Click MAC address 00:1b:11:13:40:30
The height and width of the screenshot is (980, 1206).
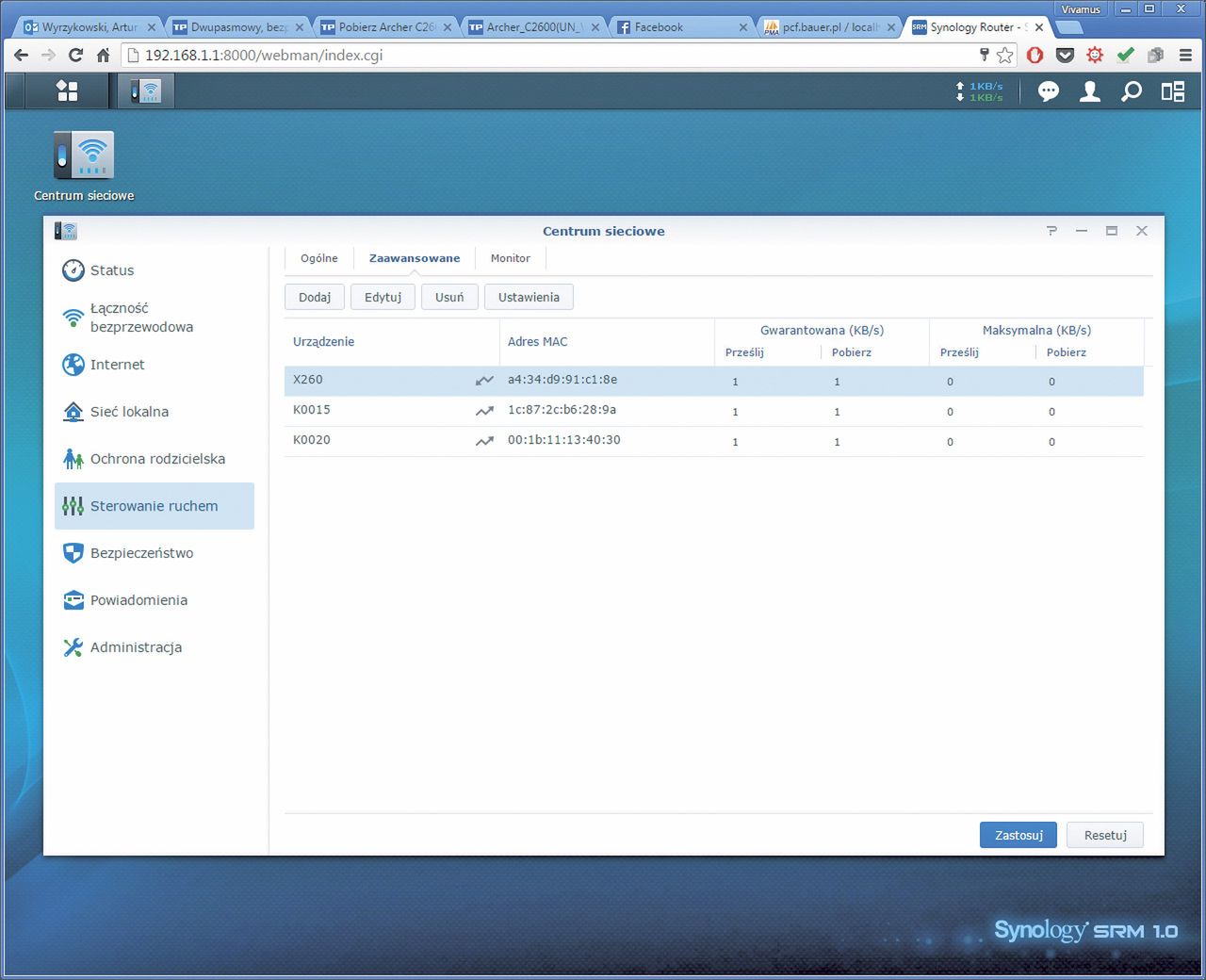pos(564,440)
